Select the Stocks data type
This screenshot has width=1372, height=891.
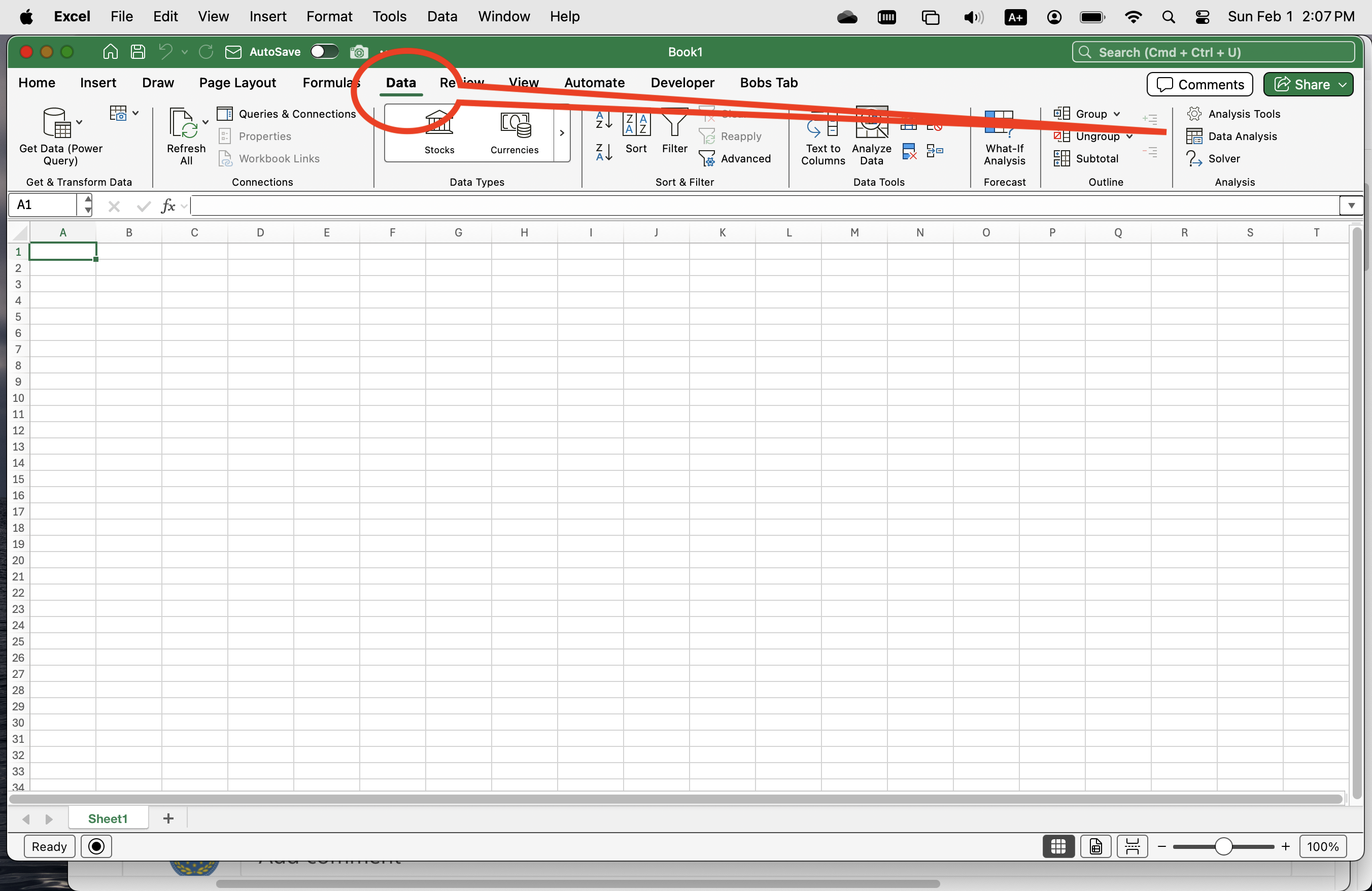439,132
